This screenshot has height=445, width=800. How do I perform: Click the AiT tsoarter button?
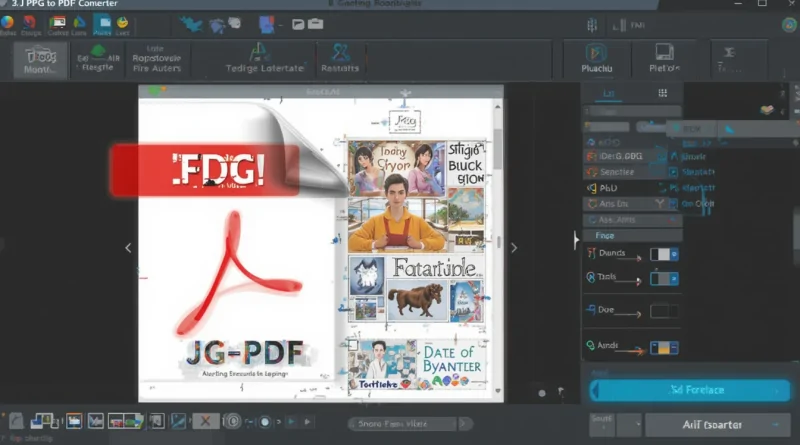coord(717,425)
